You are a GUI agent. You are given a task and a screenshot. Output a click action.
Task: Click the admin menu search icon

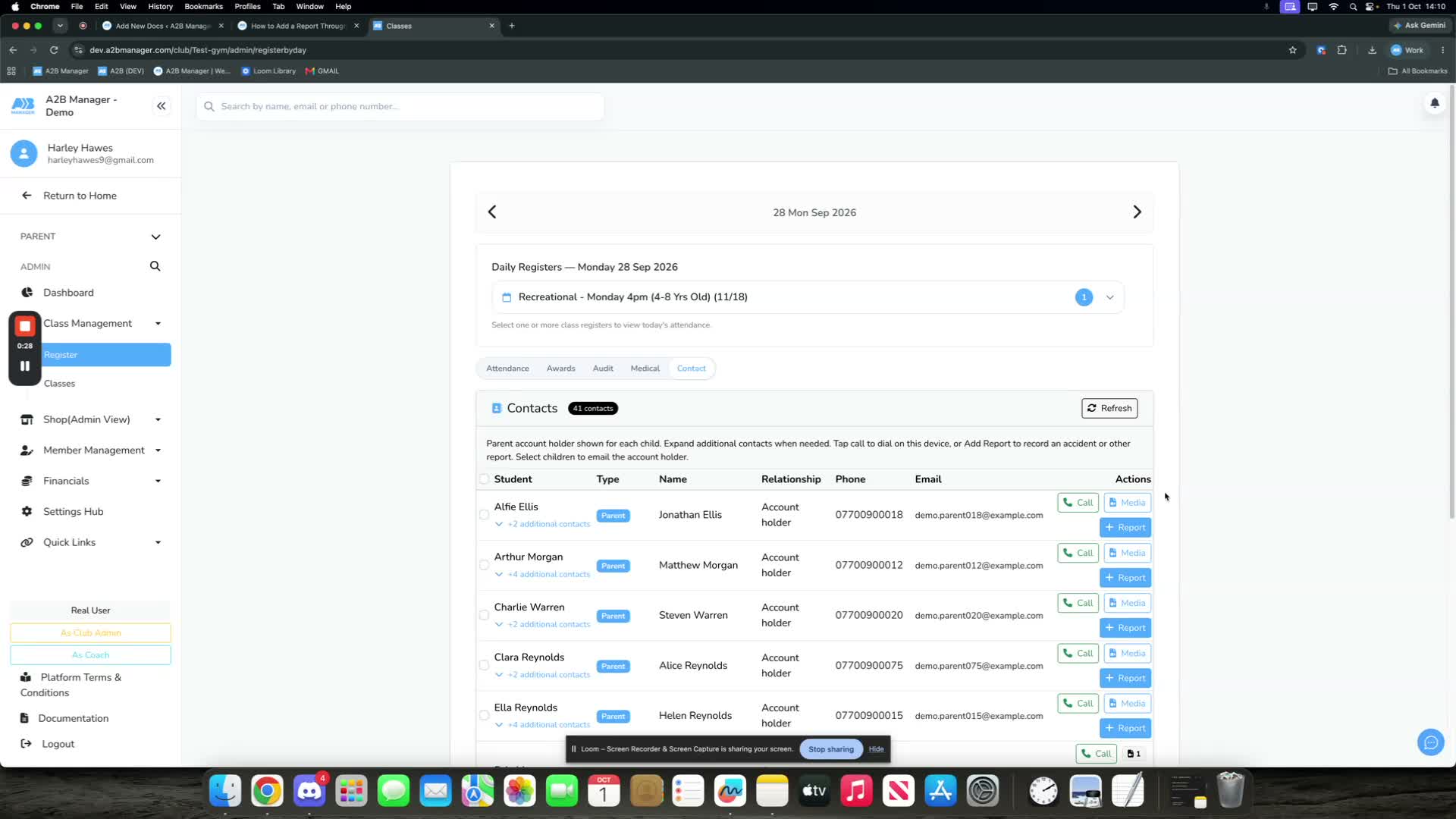(x=155, y=266)
